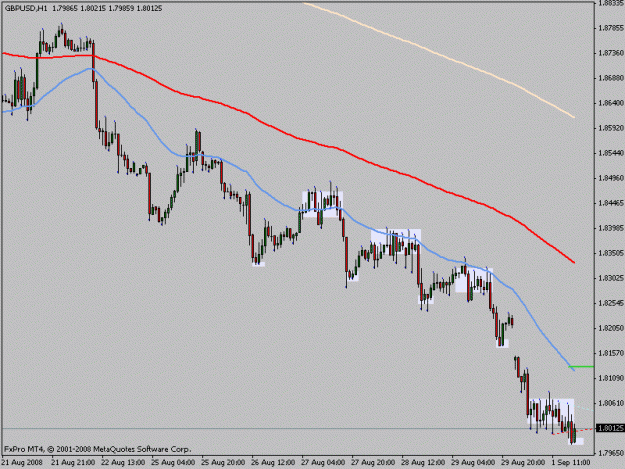Select the 1.86400 price axis label
The width and height of the screenshot is (625, 469).
pos(611,103)
